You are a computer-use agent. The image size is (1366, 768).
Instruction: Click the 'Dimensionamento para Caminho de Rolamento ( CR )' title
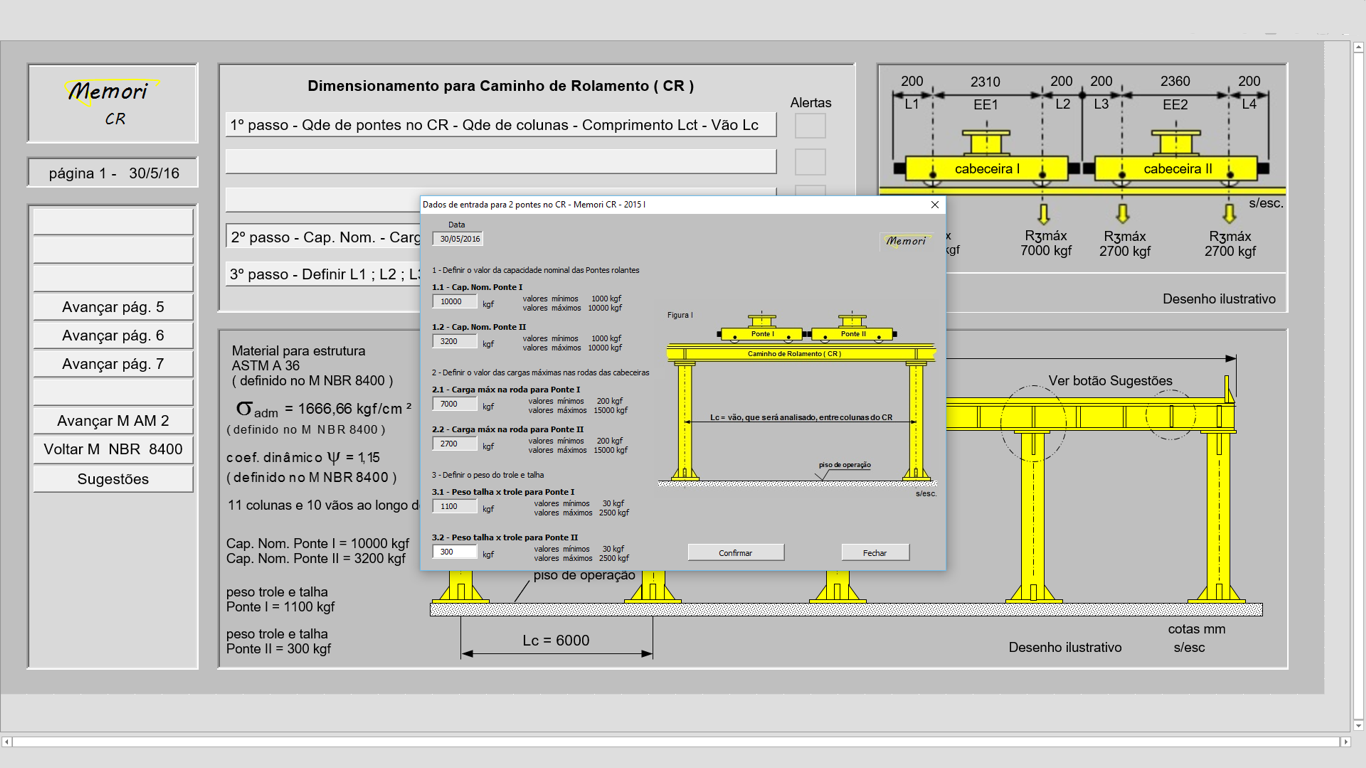pyautogui.click(x=501, y=86)
